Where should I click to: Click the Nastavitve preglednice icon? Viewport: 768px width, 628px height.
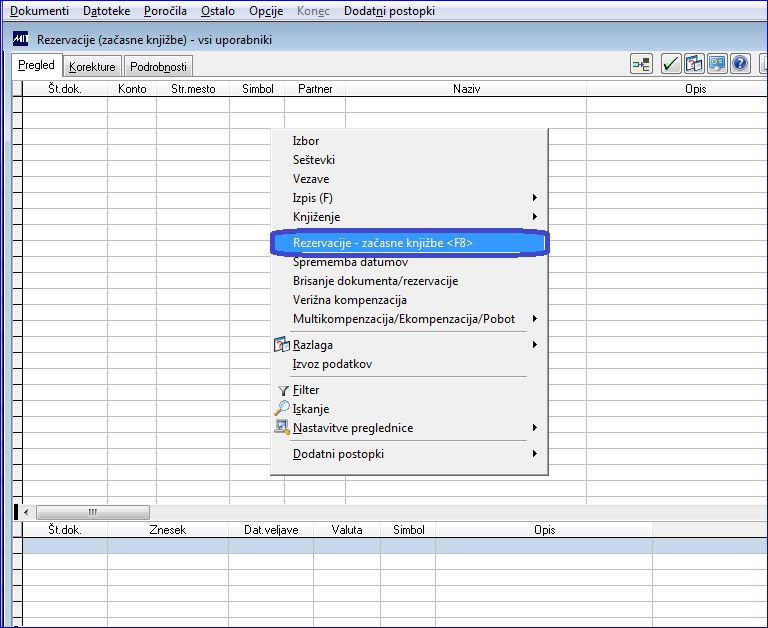tap(282, 427)
